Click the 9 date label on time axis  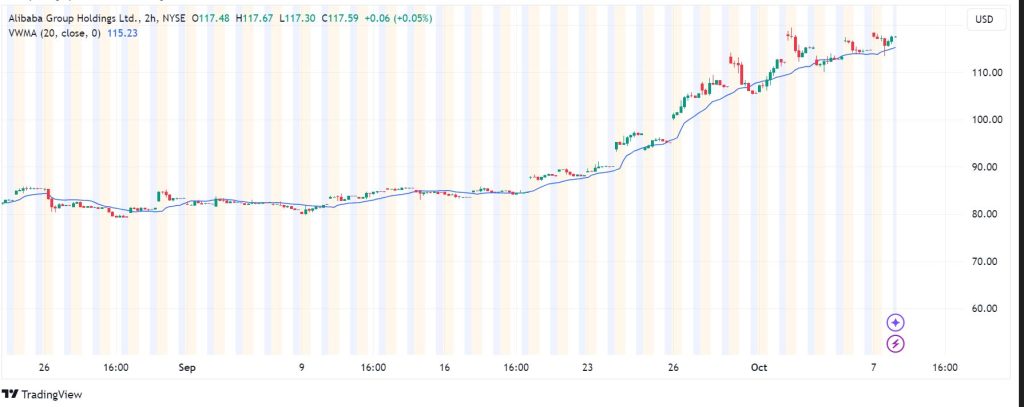coord(302,368)
